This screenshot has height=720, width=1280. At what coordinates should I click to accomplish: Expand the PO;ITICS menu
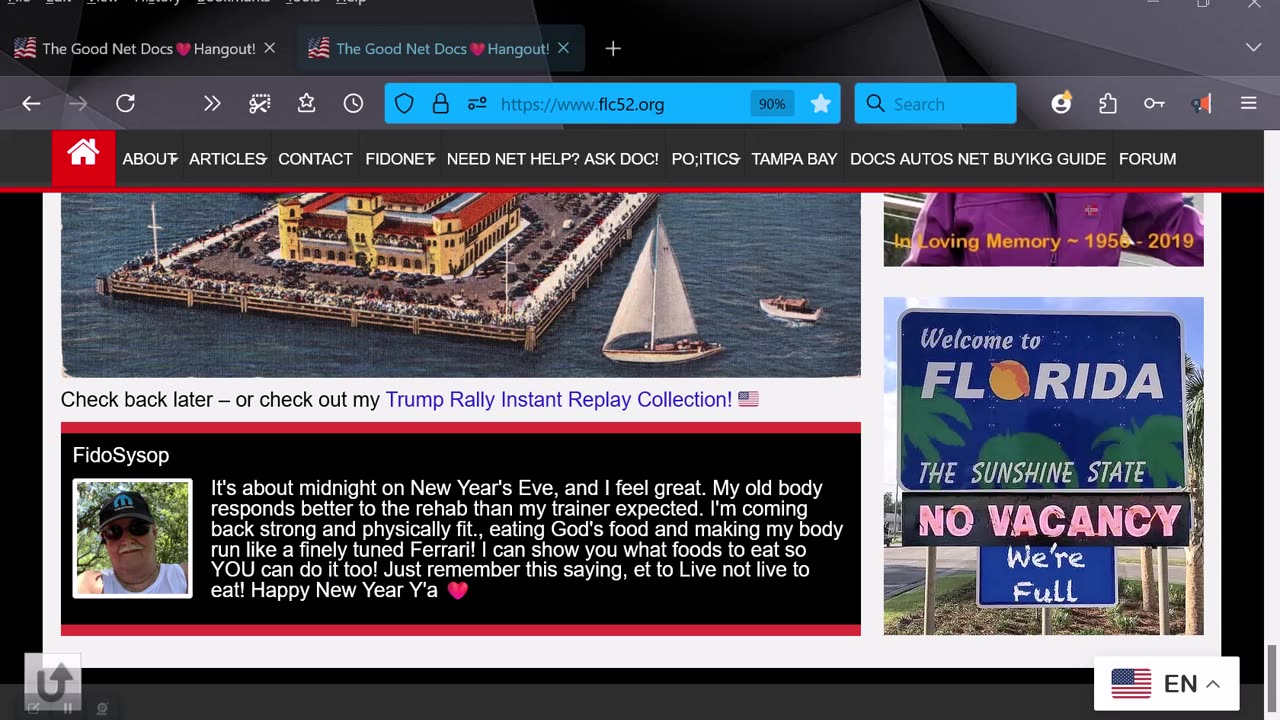tap(706, 159)
